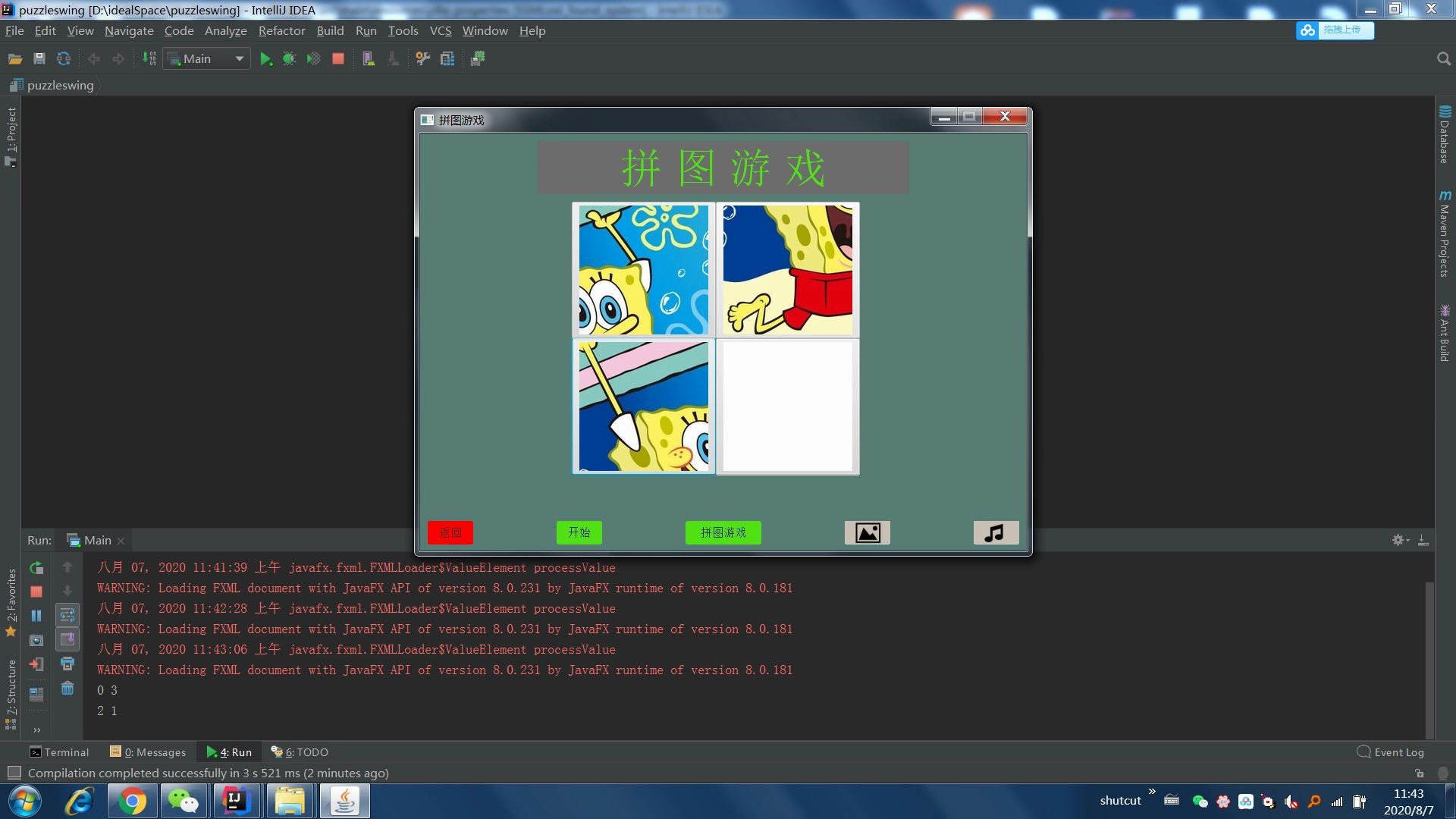Click the Windows Start button
Viewport: 1456px width, 819px height.
pyautogui.click(x=25, y=801)
